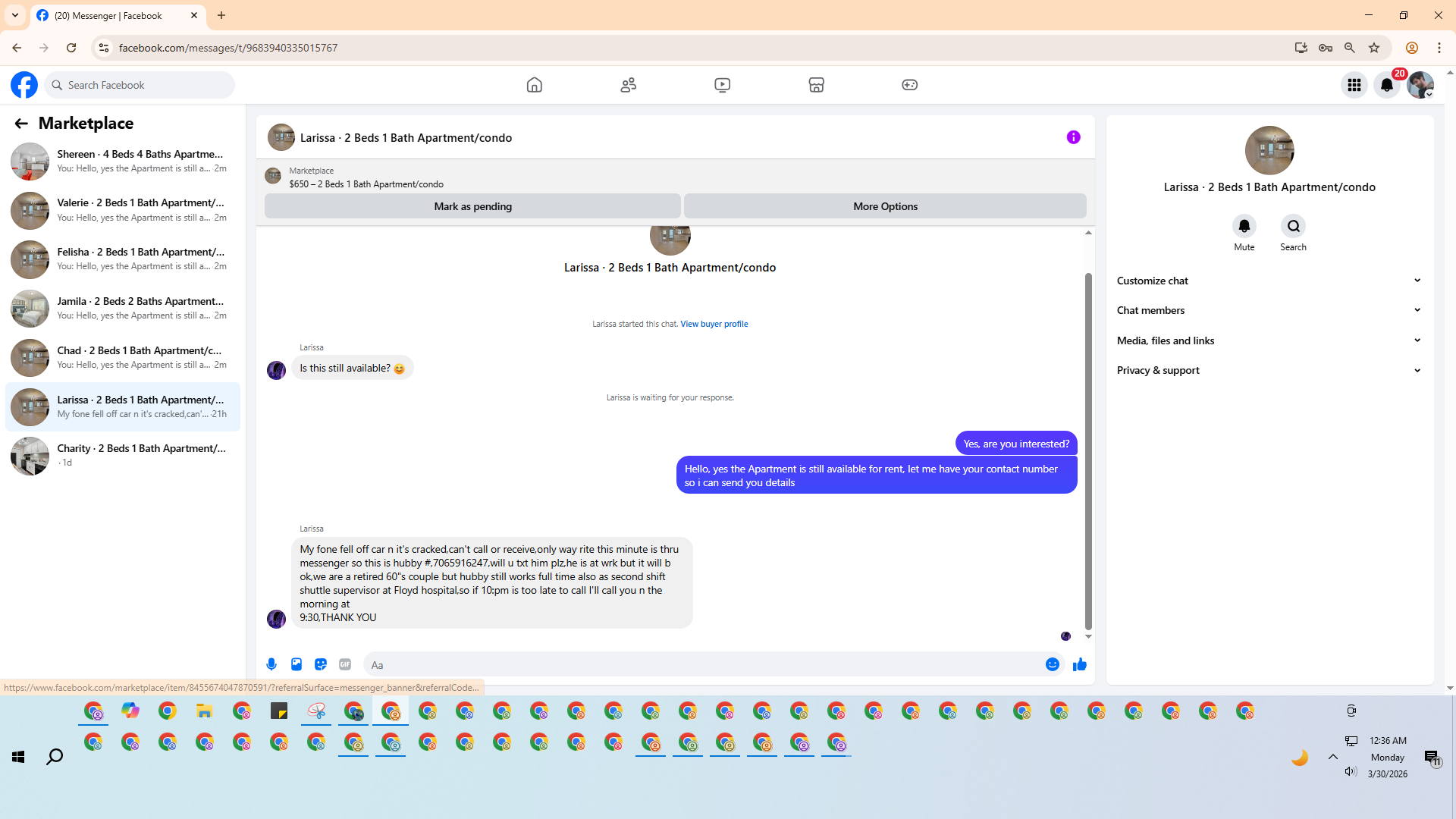Search in conversation magnifier icon
The image size is (1456, 819).
point(1294,226)
